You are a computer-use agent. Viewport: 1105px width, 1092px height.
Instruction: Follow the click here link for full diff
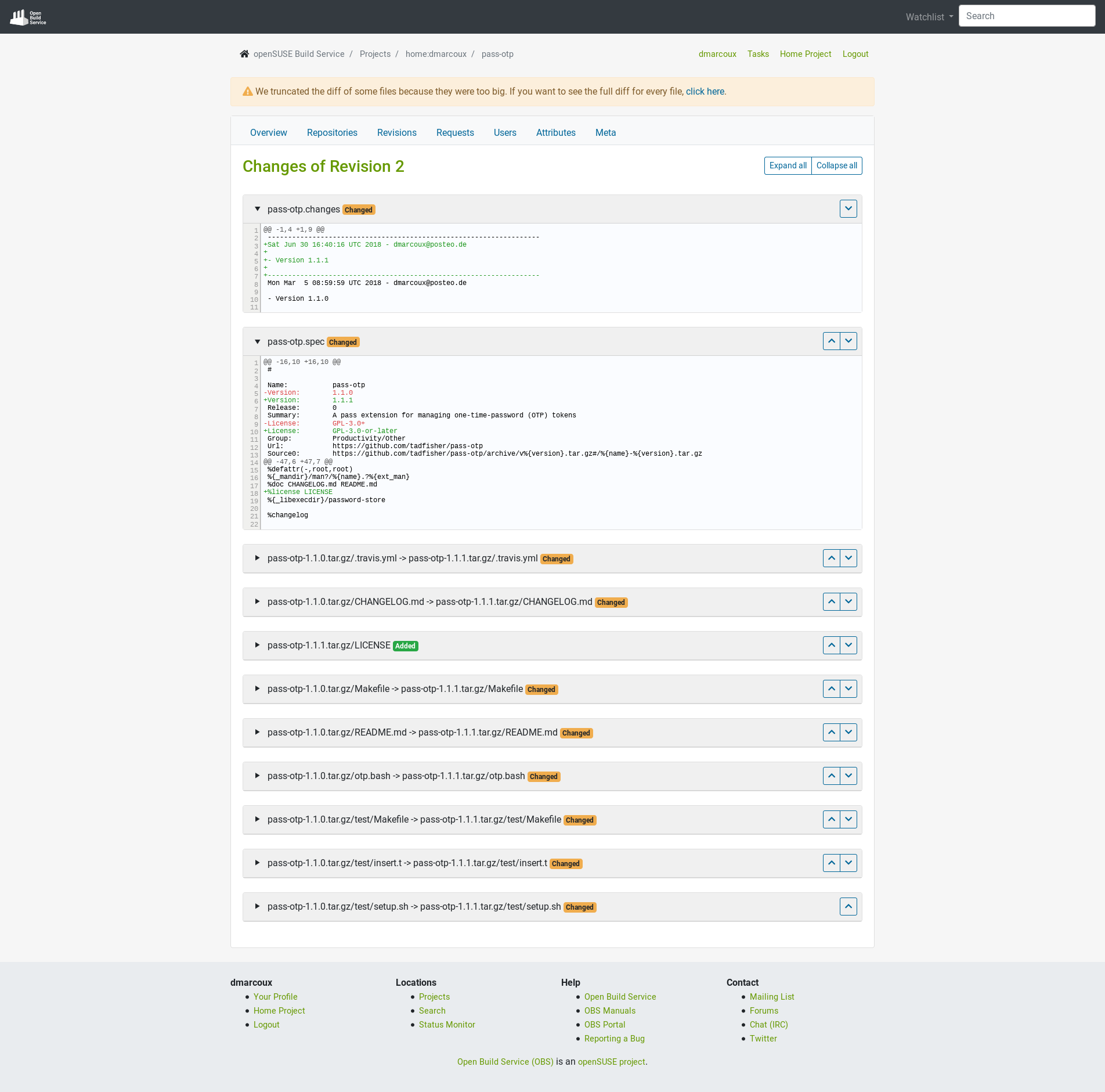click(x=705, y=91)
